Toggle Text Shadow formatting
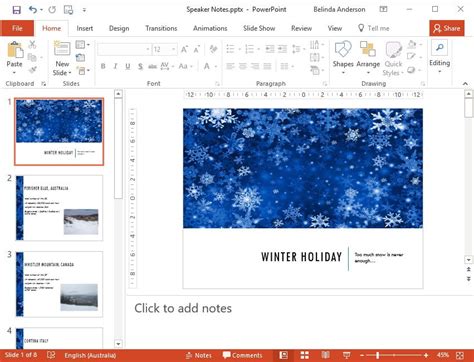The image size is (474, 362). 140,66
